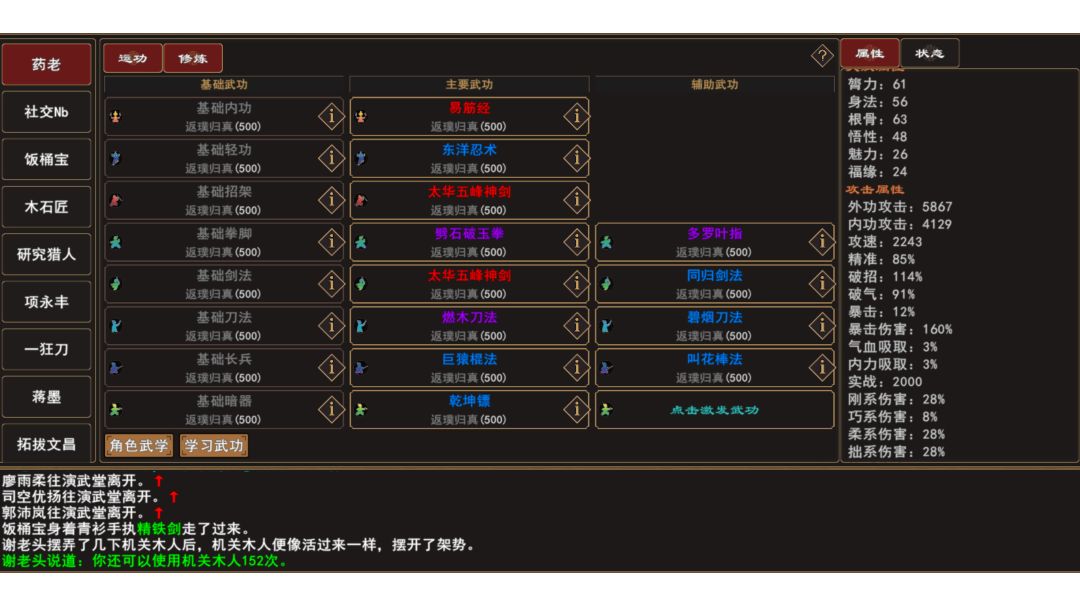The image size is (1080, 606).
Task: Click the throwing icon beside 基础暗器
Action: click(x=116, y=410)
